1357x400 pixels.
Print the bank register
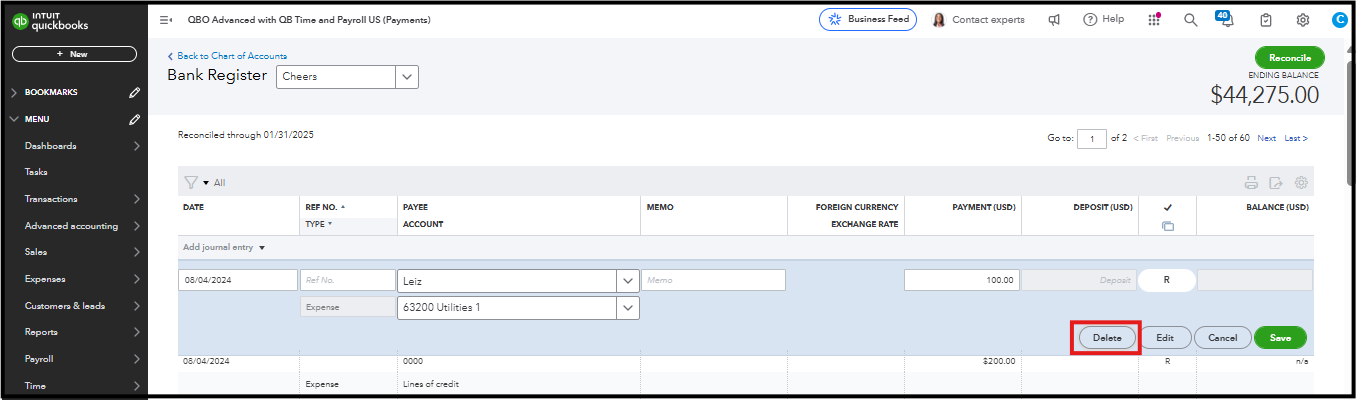pyautogui.click(x=1251, y=183)
